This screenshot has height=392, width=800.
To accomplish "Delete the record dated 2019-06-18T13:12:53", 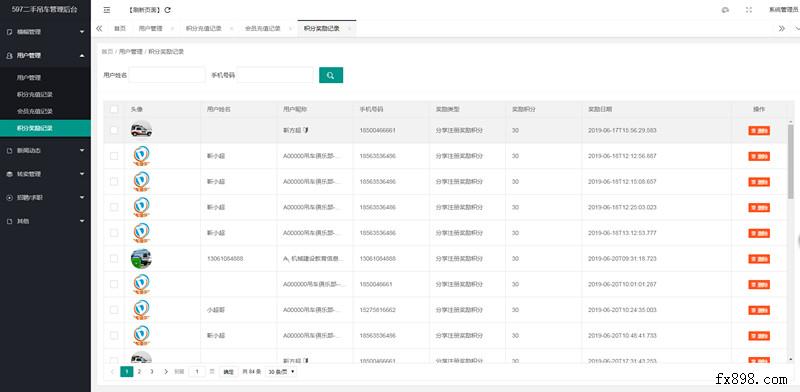I will (x=759, y=233).
